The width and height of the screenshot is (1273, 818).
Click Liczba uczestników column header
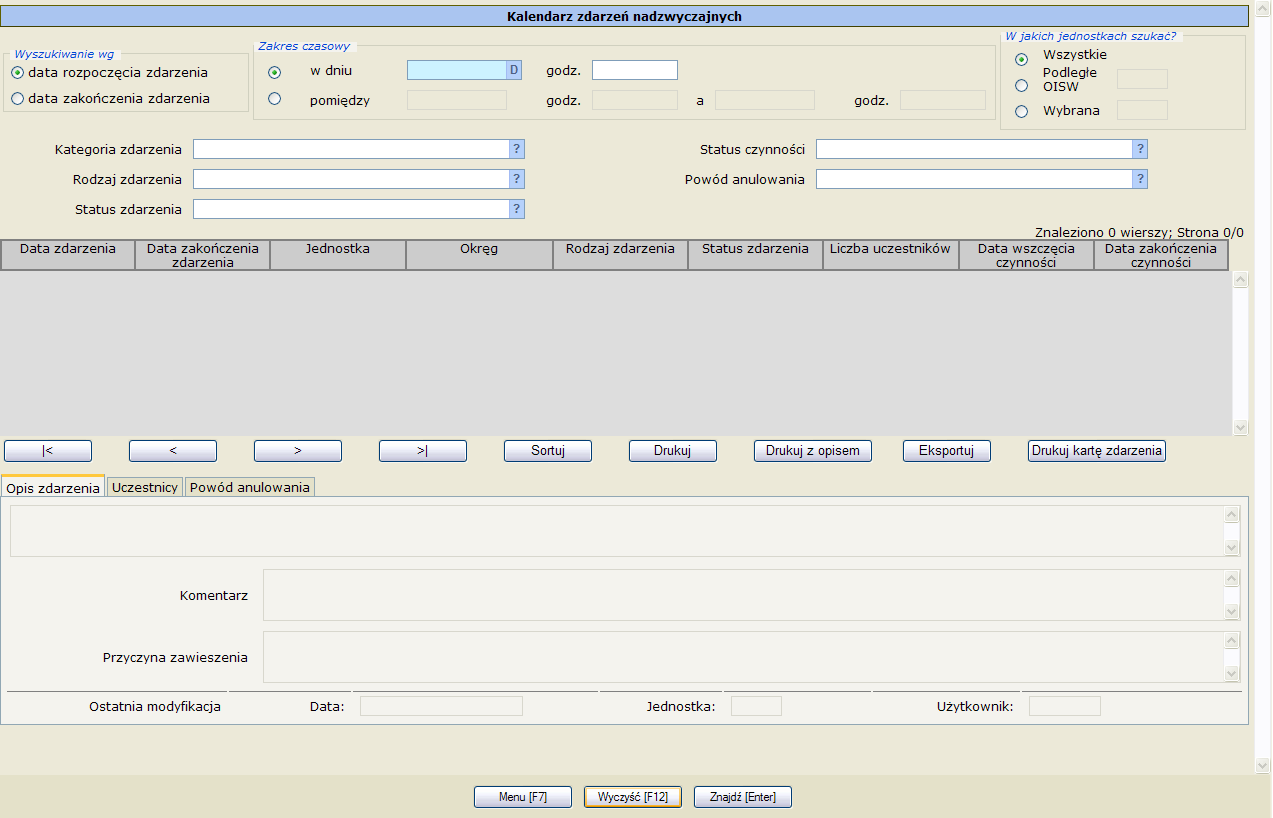click(891, 255)
